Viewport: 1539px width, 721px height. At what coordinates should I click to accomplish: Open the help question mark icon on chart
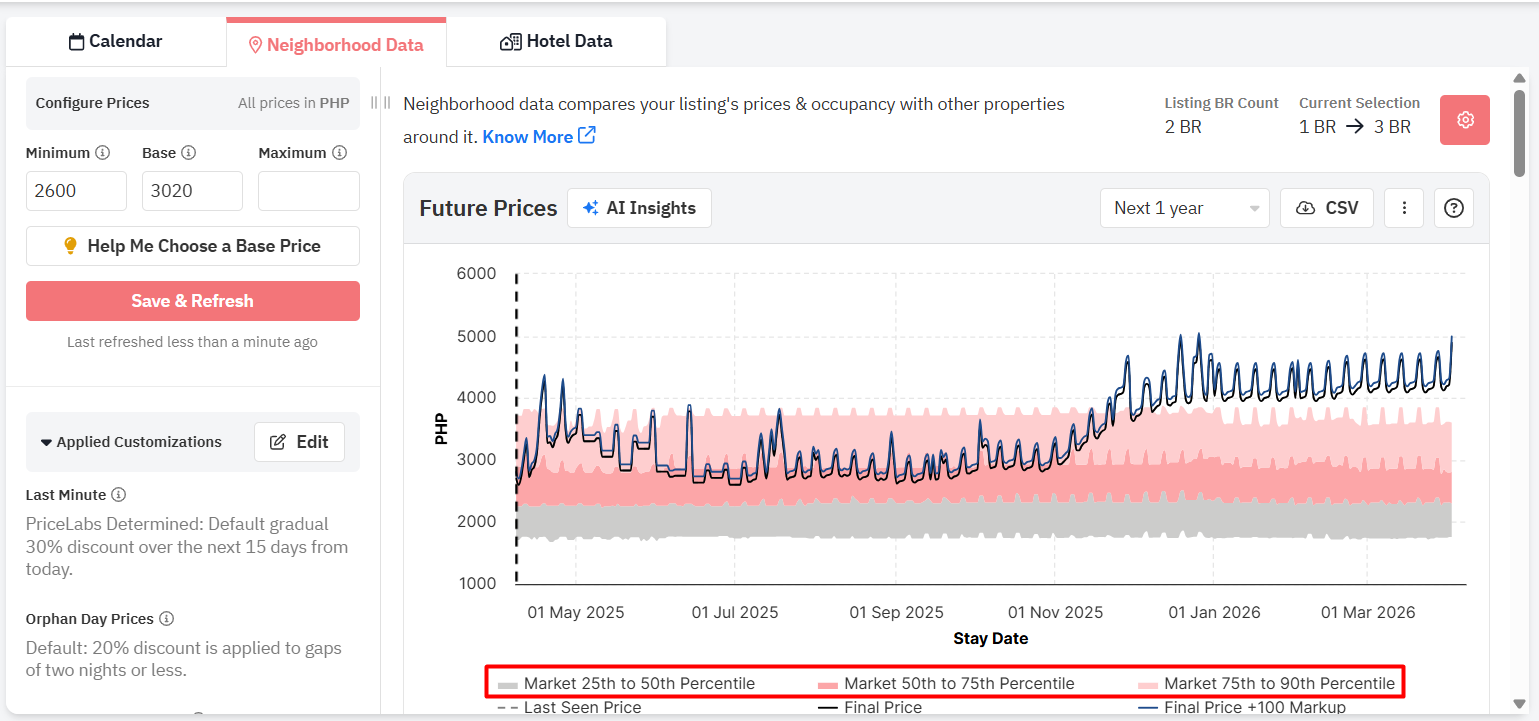point(1454,208)
